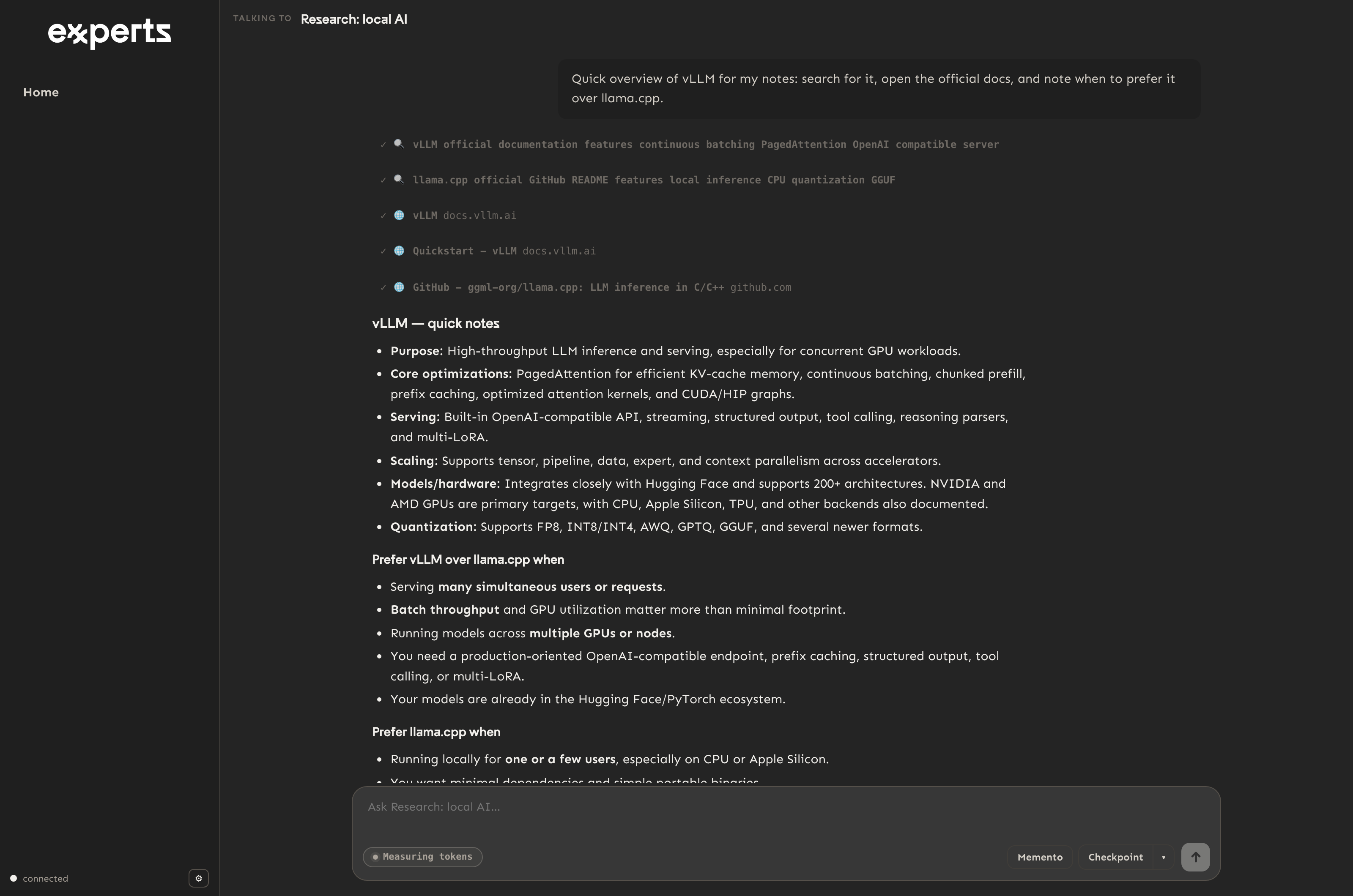Click the send arrow button
The image size is (1353, 896).
(1195, 857)
